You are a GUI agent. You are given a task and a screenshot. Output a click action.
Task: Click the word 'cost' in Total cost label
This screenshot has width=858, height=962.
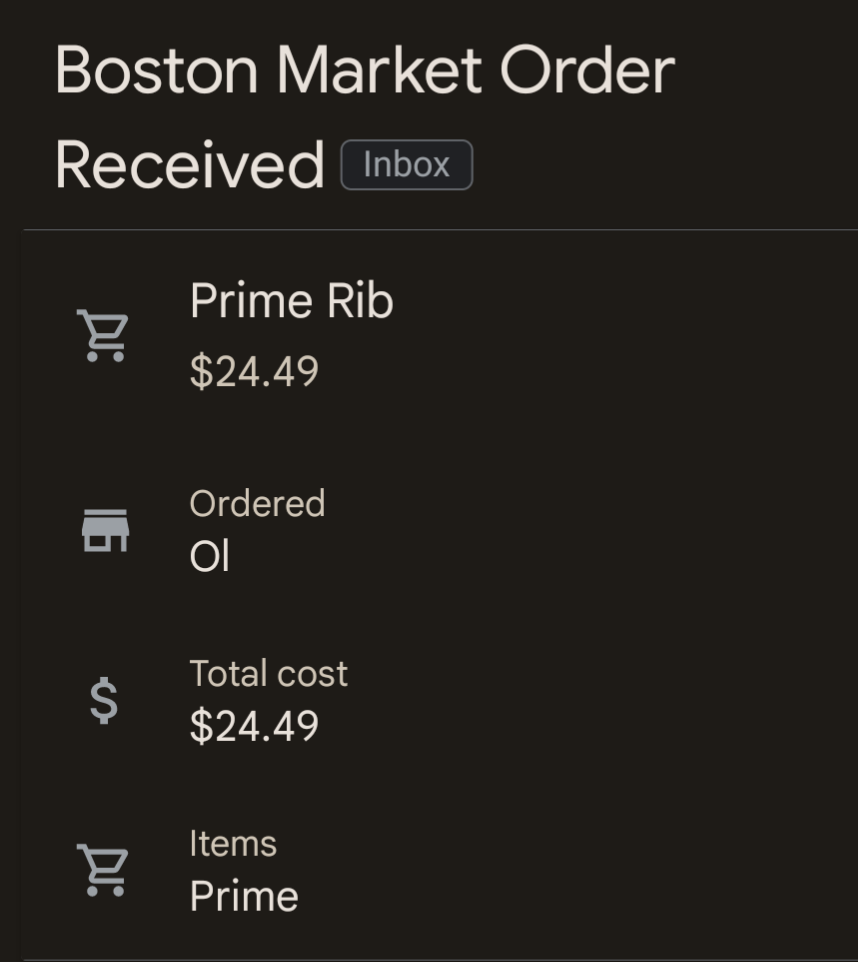[312, 673]
